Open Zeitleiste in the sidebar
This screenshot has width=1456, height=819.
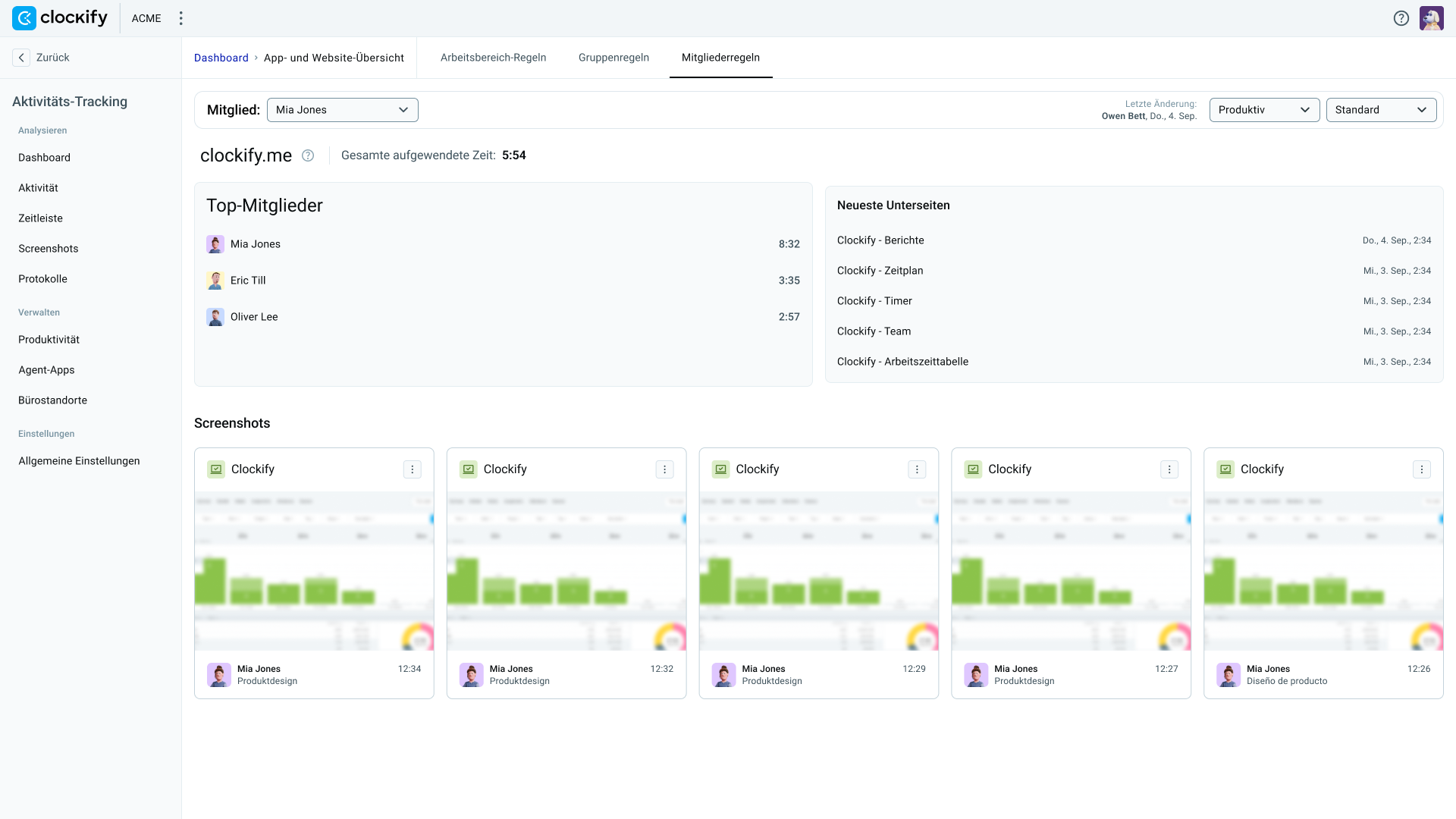pos(41,218)
